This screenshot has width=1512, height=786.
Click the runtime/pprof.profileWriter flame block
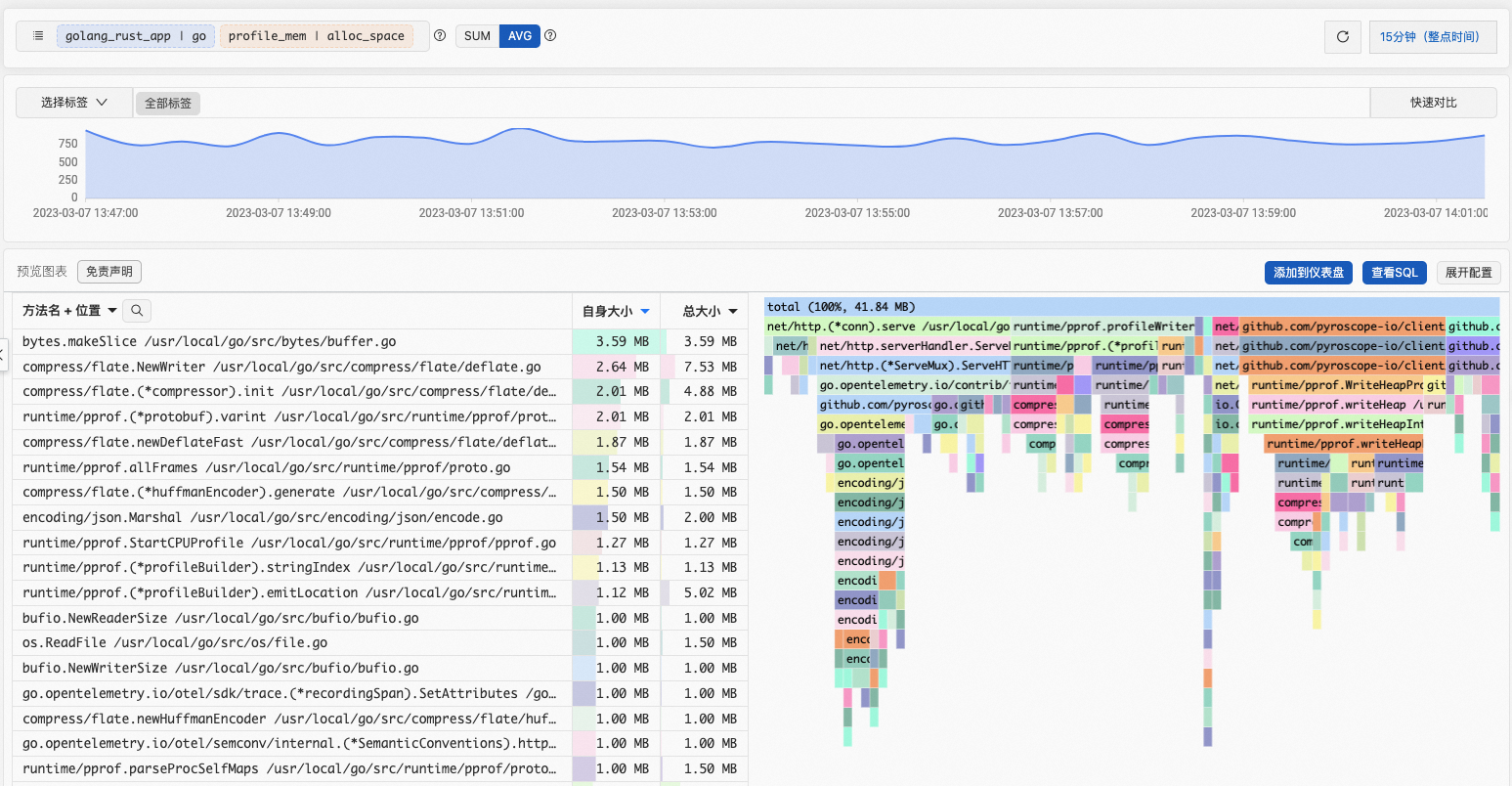click(1102, 327)
